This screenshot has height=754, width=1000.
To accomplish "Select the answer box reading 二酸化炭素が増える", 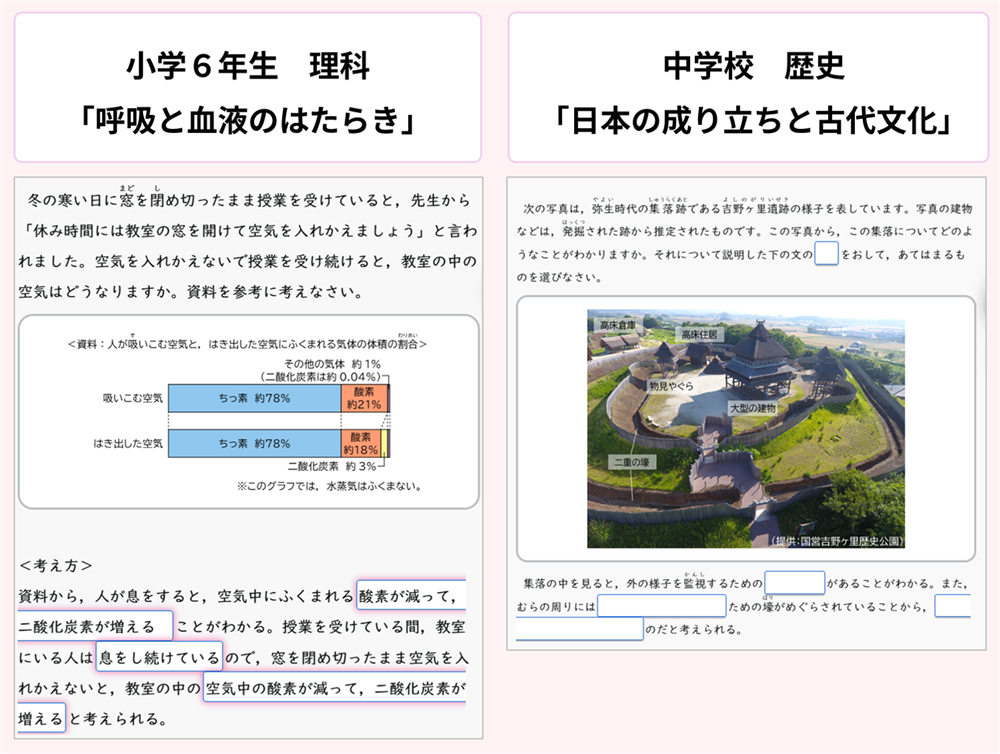I will [x=94, y=627].
